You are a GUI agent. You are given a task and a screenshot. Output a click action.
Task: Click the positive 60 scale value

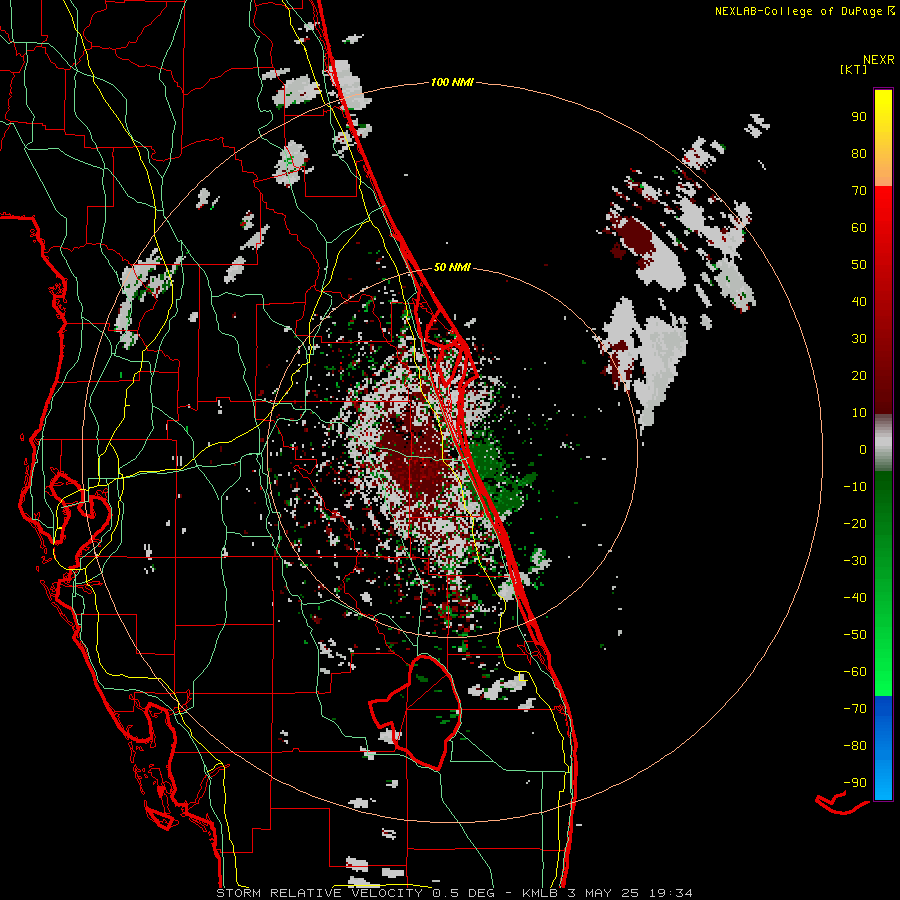tap(859, 228)
